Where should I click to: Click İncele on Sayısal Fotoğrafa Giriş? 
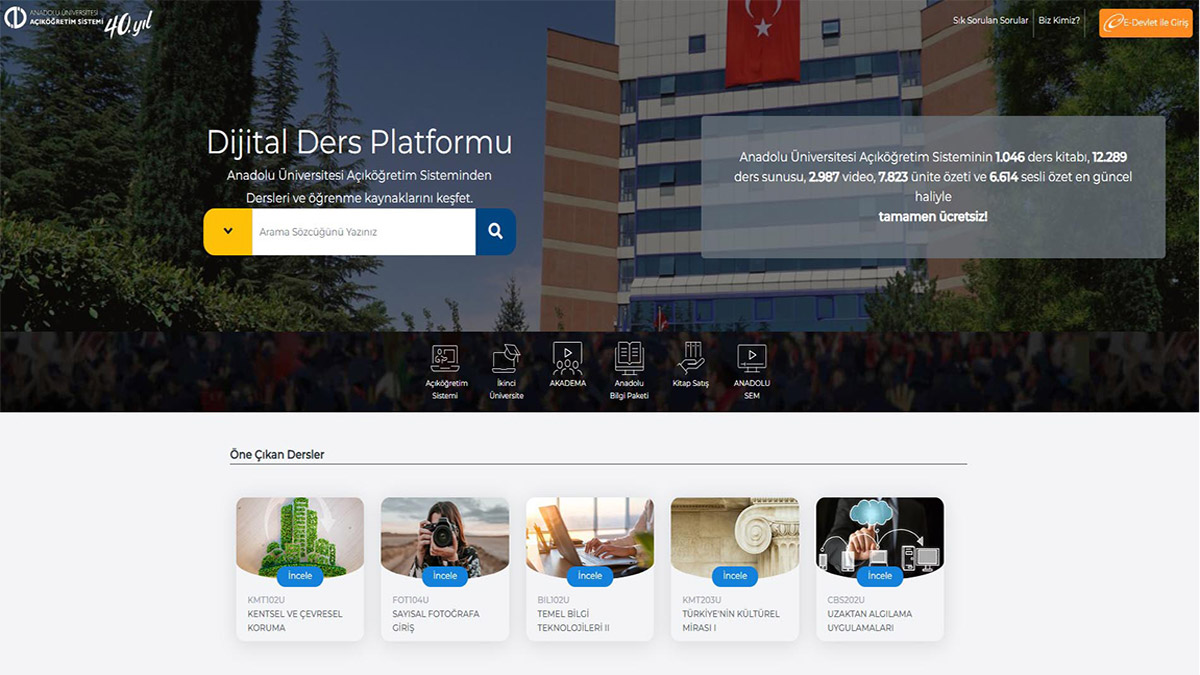445,576
